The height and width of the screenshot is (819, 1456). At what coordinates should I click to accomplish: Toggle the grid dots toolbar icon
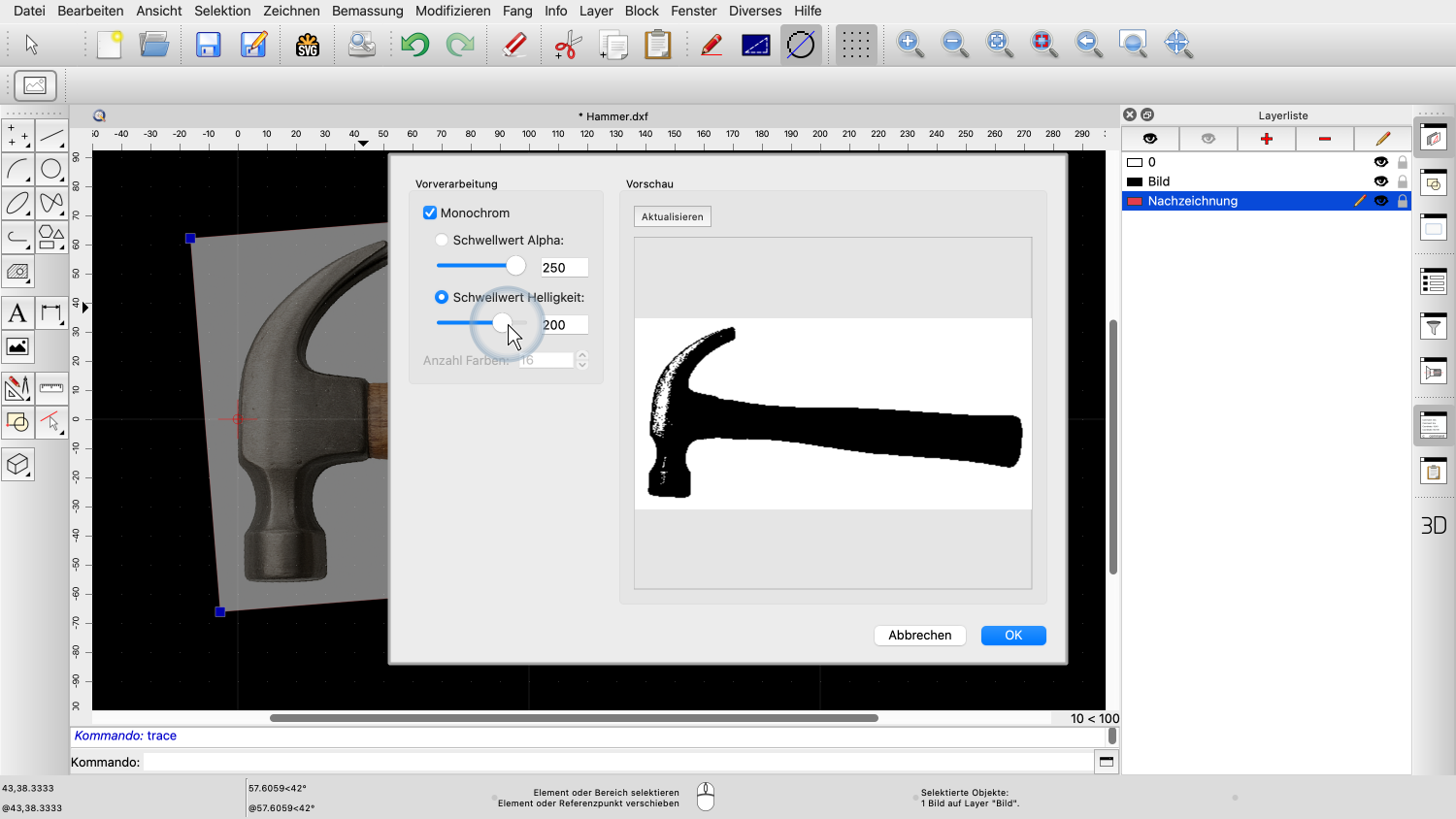click(855, 45)
